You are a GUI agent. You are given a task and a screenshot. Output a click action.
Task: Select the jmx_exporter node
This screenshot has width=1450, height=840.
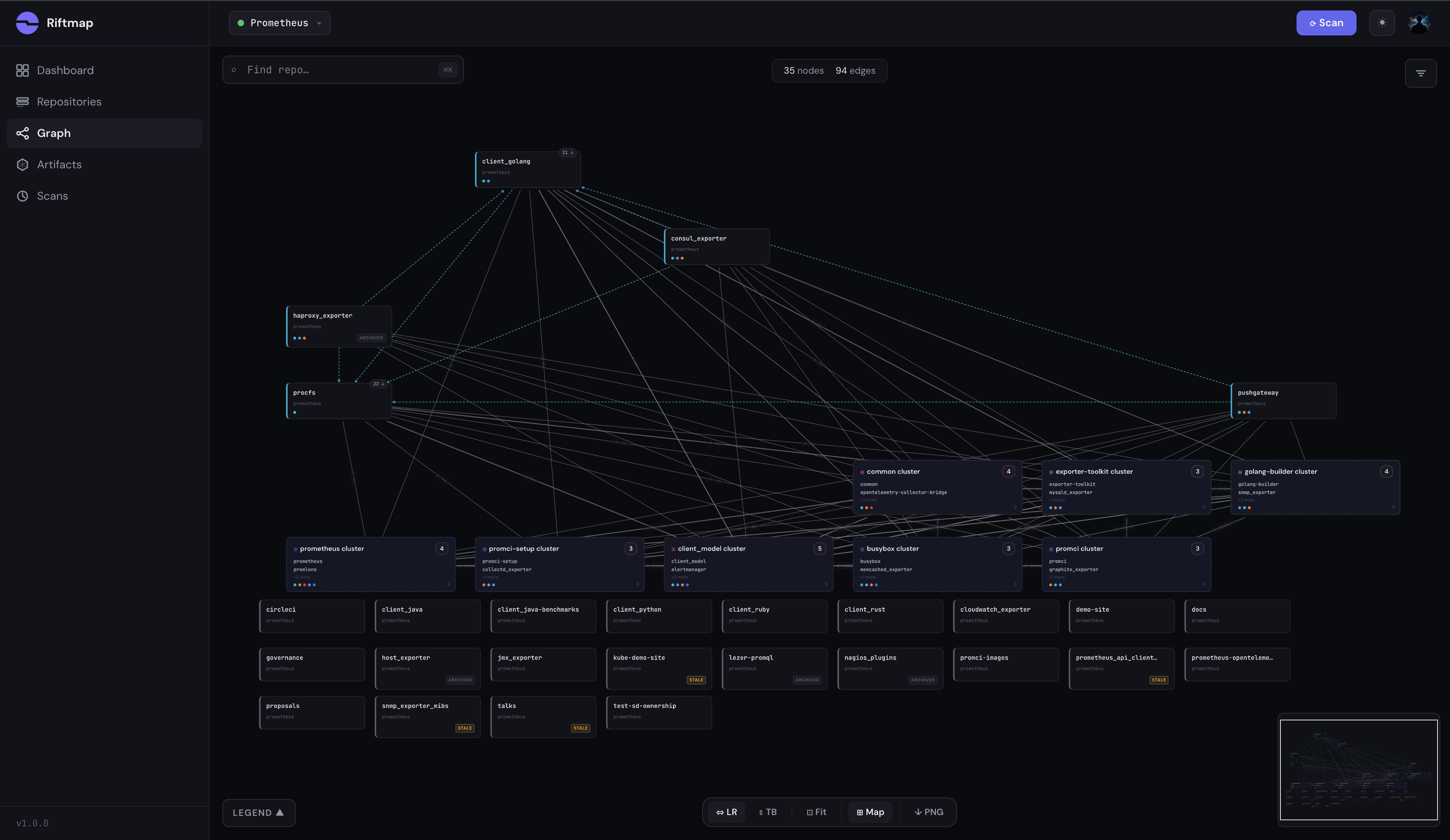pos(543,664)
